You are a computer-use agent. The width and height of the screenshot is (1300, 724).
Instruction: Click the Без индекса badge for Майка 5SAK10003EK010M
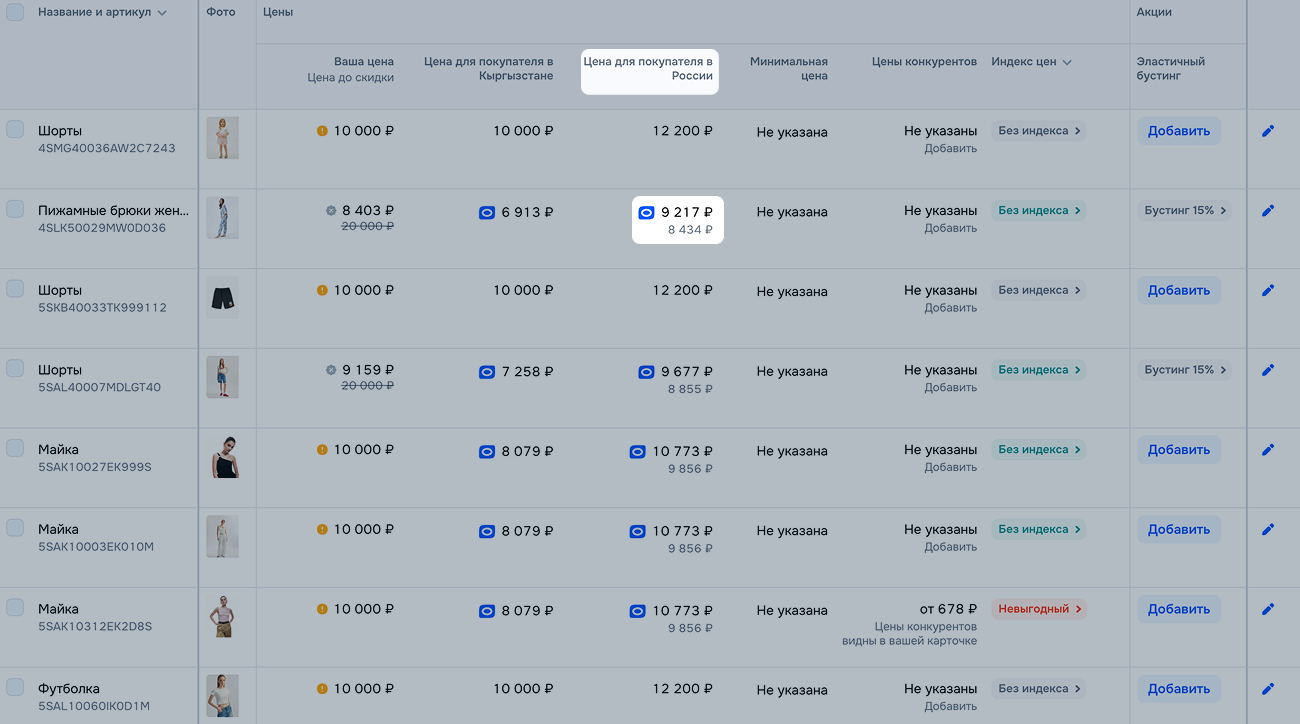pos(1038,529)
